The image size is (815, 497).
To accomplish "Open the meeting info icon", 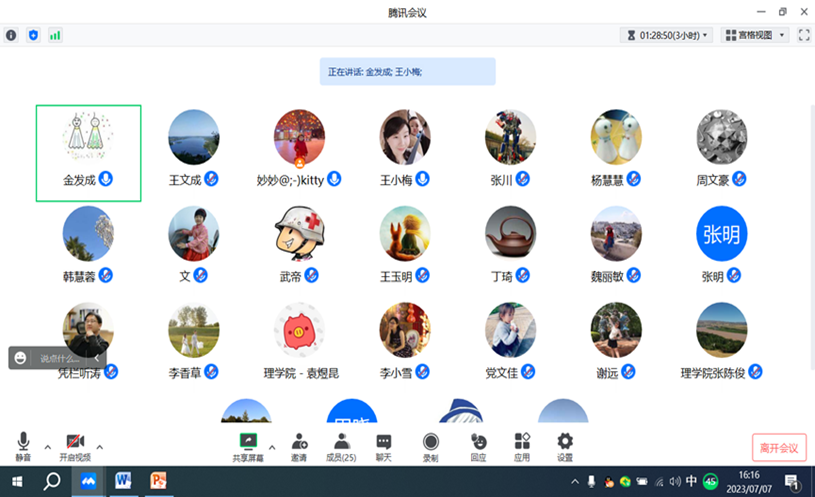I will click(x=12, y=35).
